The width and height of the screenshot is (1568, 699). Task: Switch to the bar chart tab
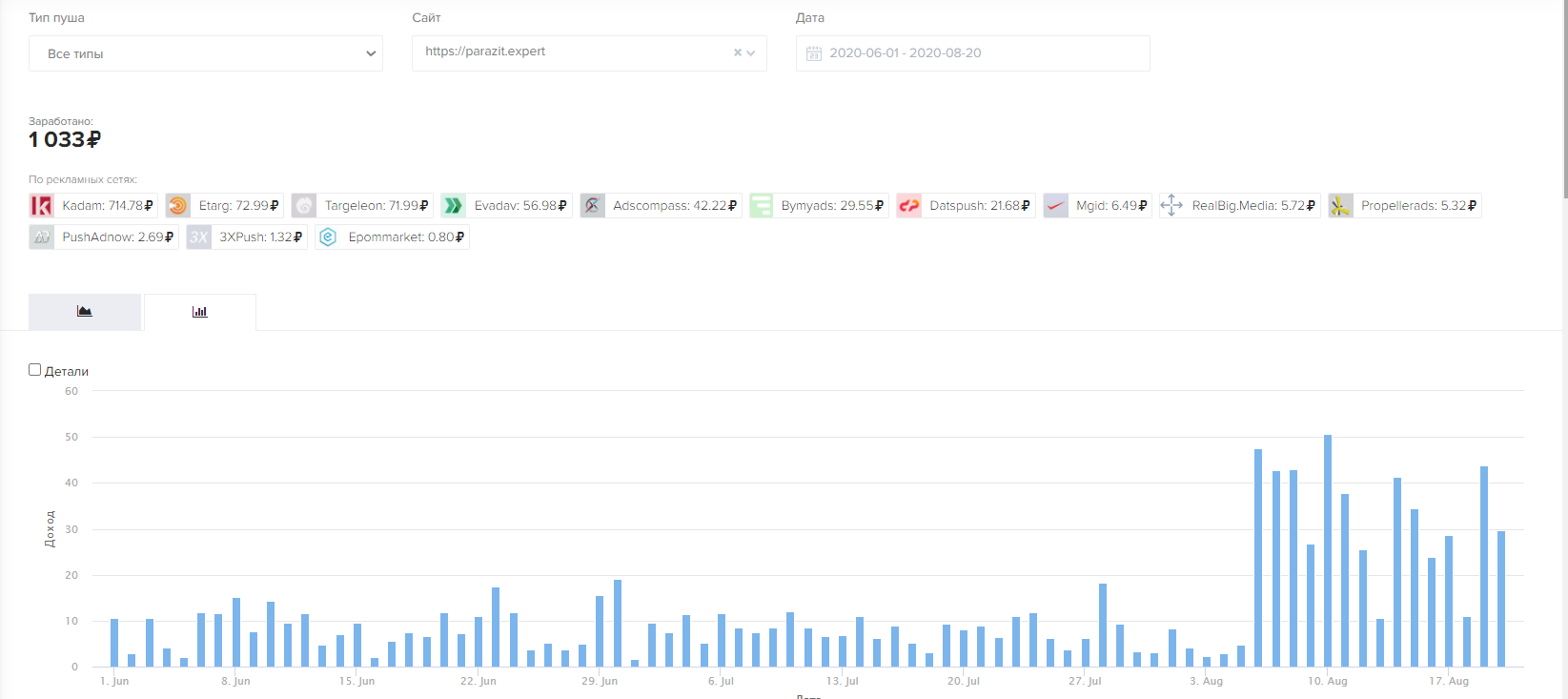pos(199,312)
